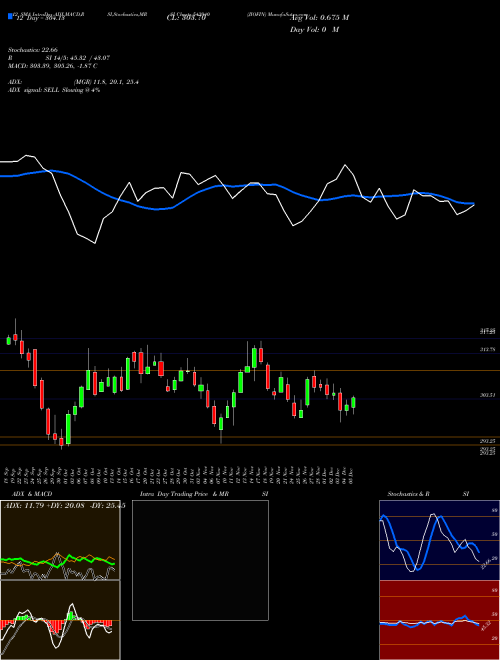Click the 'MACD: 303.39, 305.26, -1.87 C' line
The width and height of the screenshot is (500, 660).
(53, 66)
